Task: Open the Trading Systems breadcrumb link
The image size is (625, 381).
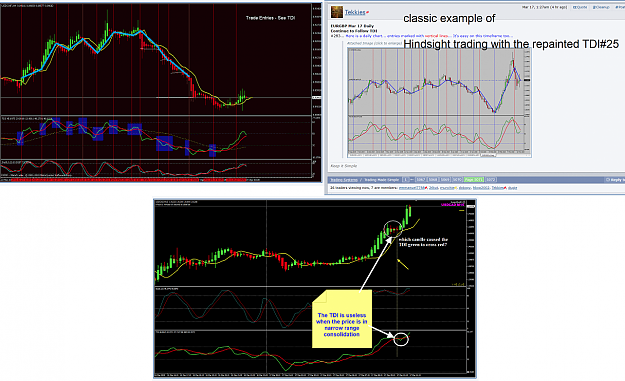Action: click(x=344, y=180)
